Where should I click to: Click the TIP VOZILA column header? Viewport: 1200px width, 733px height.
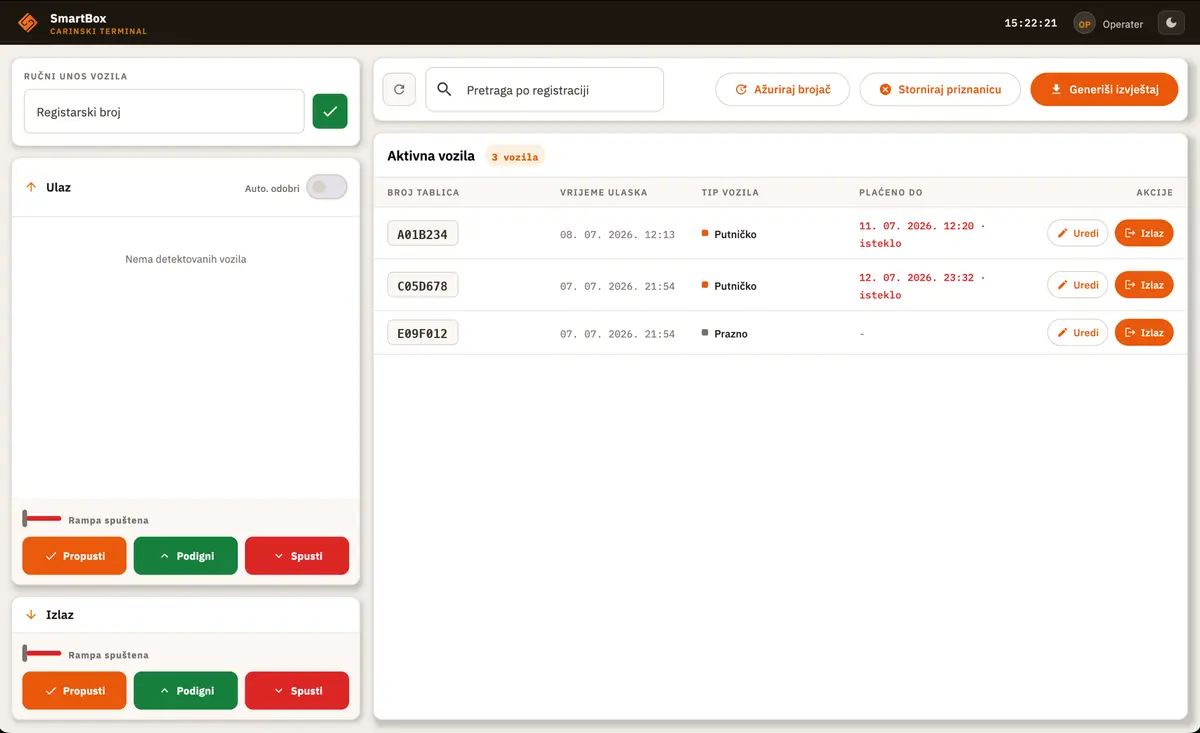point(730,192)
